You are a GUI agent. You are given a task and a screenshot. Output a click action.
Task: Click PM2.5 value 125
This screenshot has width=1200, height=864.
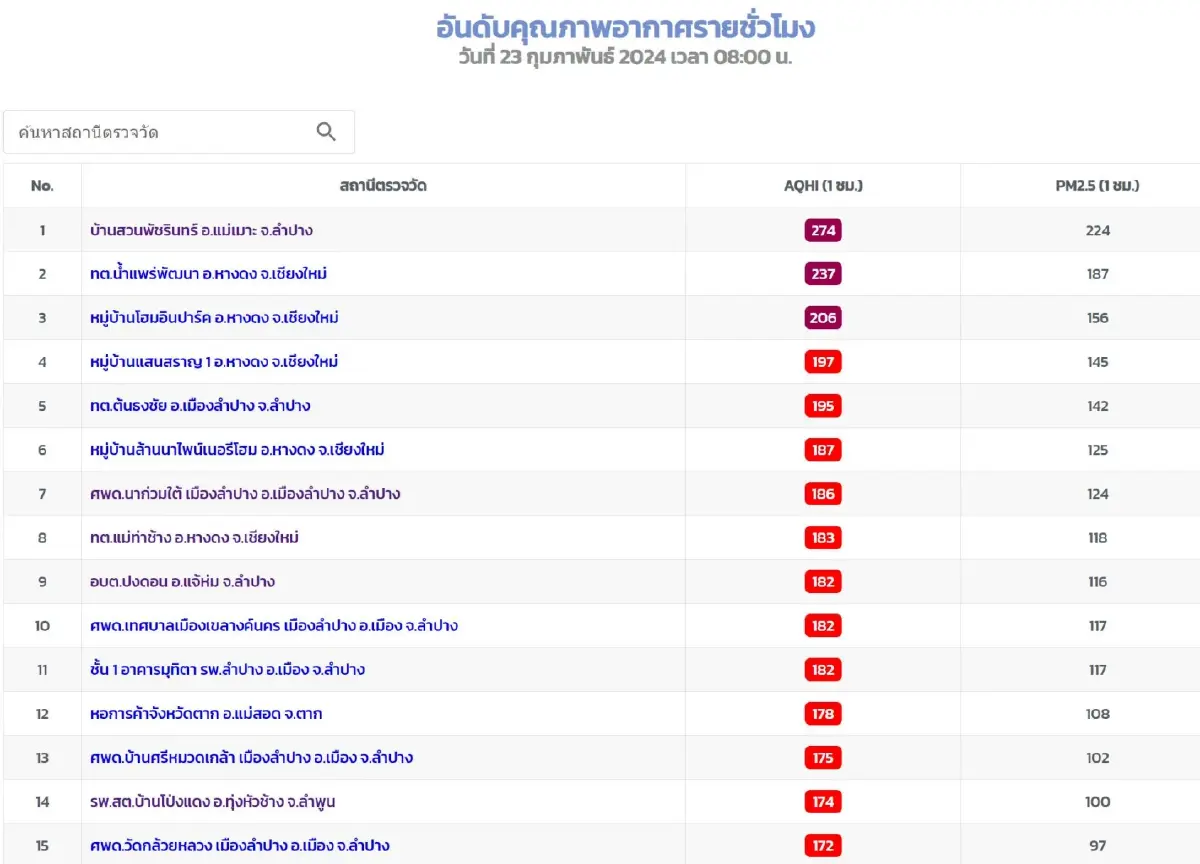[x=1098, y=450]
